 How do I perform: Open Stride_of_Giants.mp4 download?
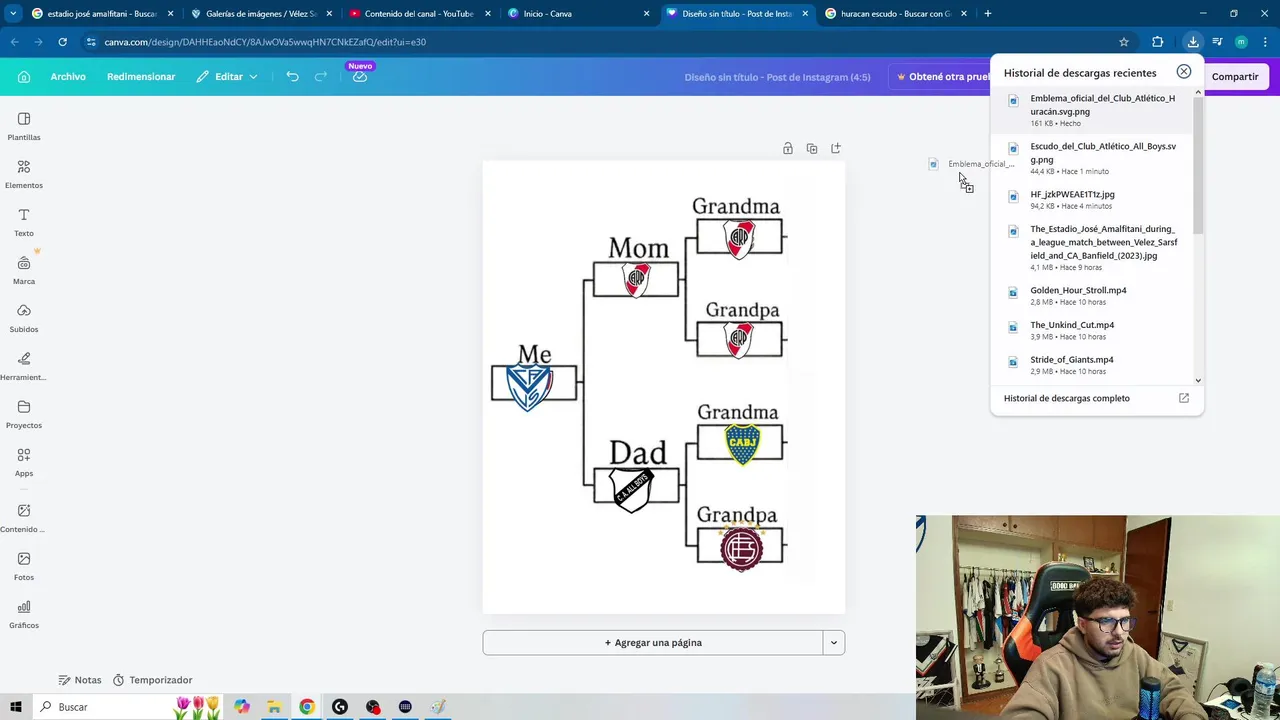point(1092,365)
